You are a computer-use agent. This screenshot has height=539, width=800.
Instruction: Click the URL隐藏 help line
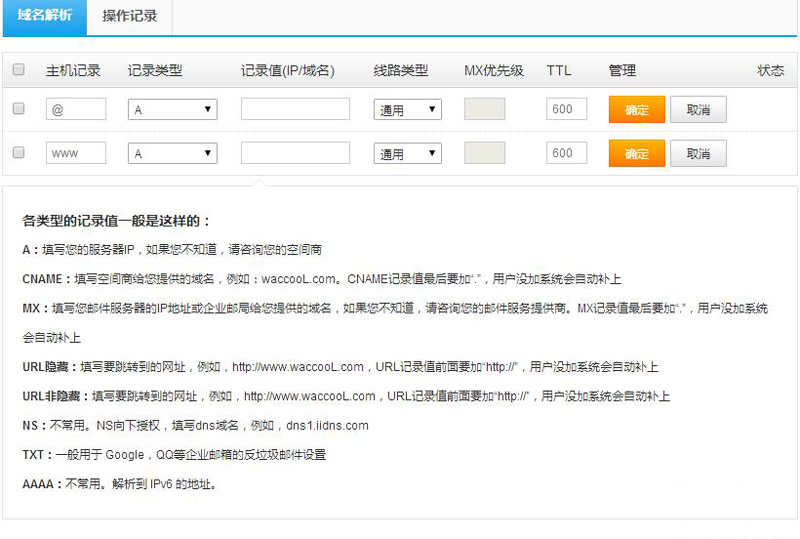coord(340,367)
